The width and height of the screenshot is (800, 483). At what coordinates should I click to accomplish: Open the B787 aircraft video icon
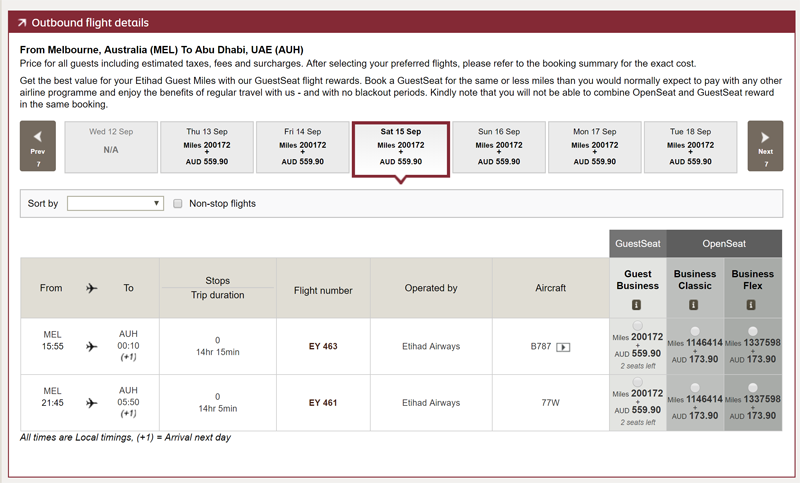coord(563,347)
